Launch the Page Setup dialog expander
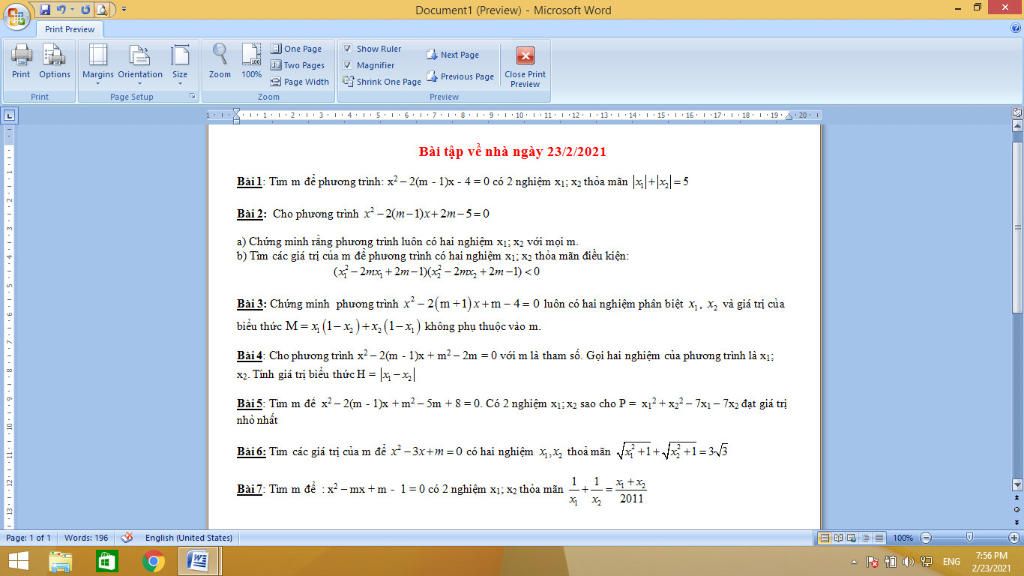The image size is (1024, 576). pos(192,97)
